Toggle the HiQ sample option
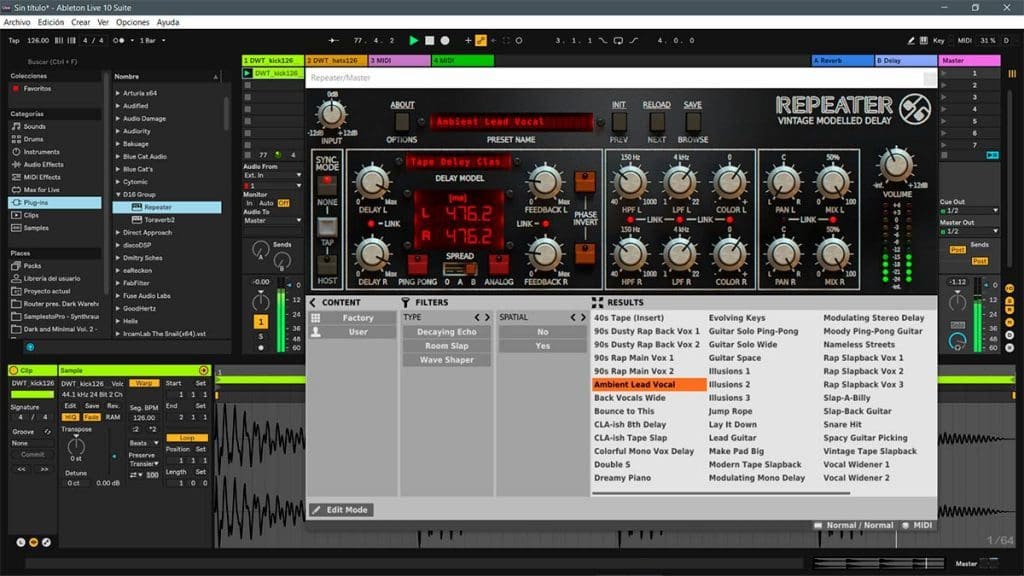Image resolution: width=1024 pixels, height=576 pixels. (x=70, y=417)
